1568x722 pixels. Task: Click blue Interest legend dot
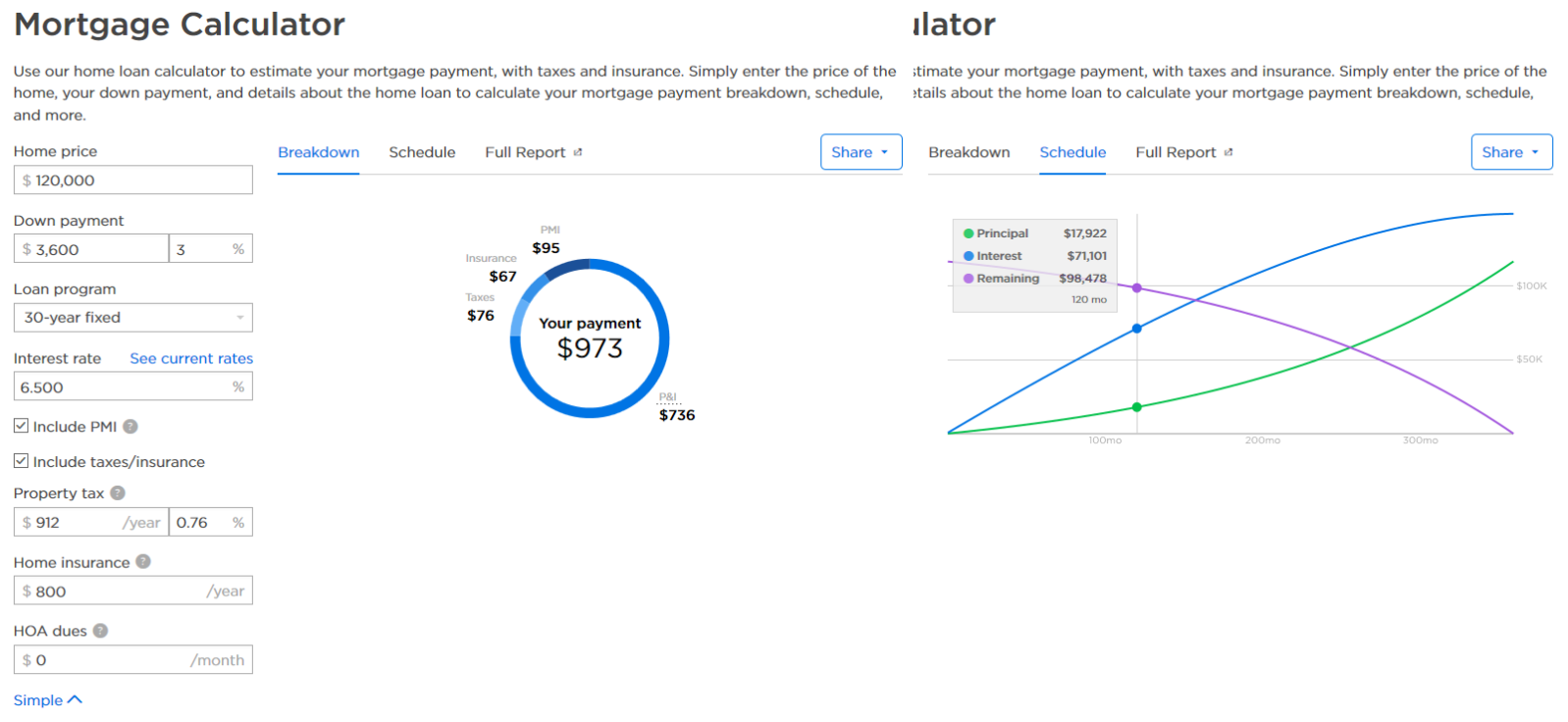click(968, 256)
